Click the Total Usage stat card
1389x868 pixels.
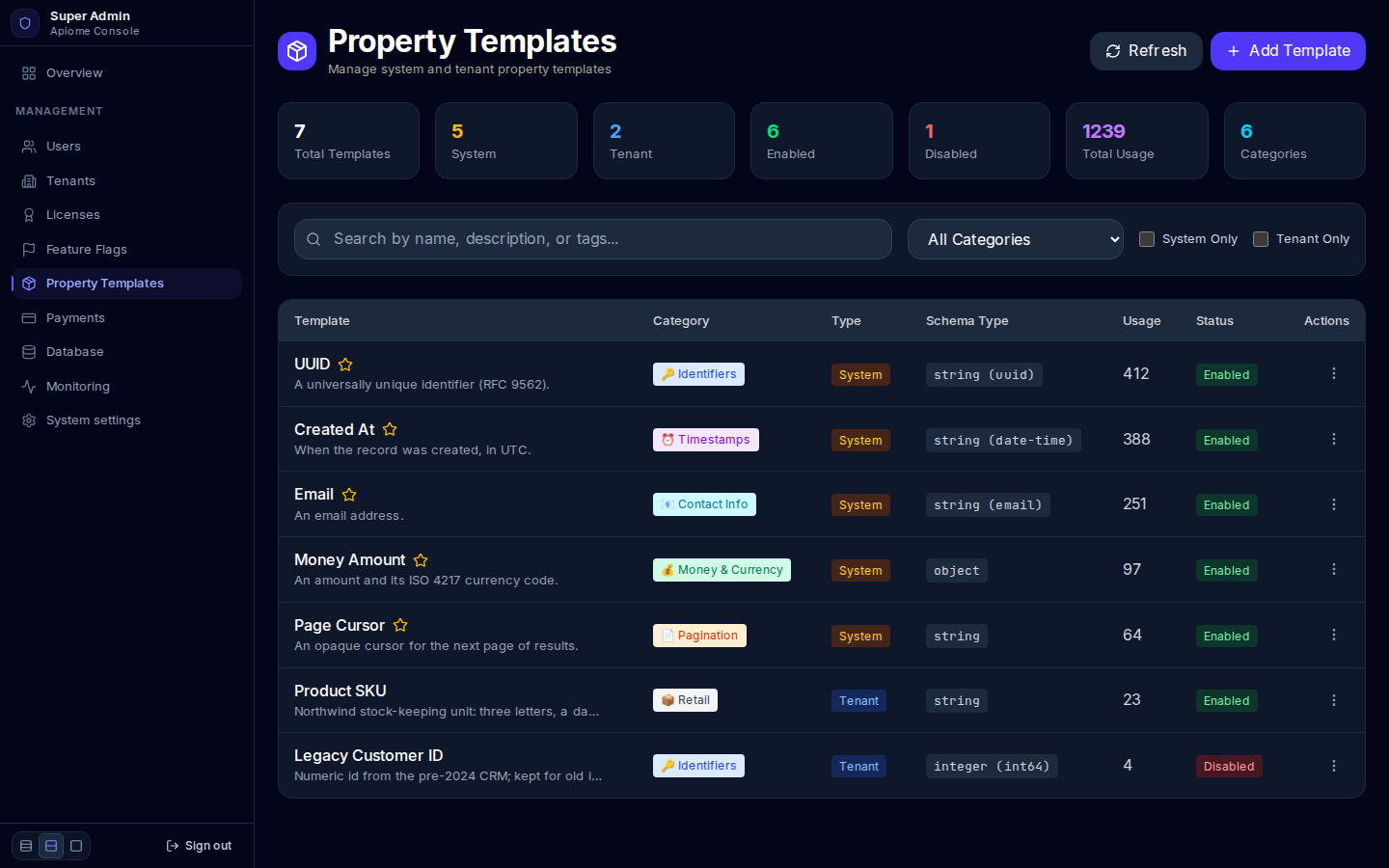pyautogui.click(x=1136, y=141)
